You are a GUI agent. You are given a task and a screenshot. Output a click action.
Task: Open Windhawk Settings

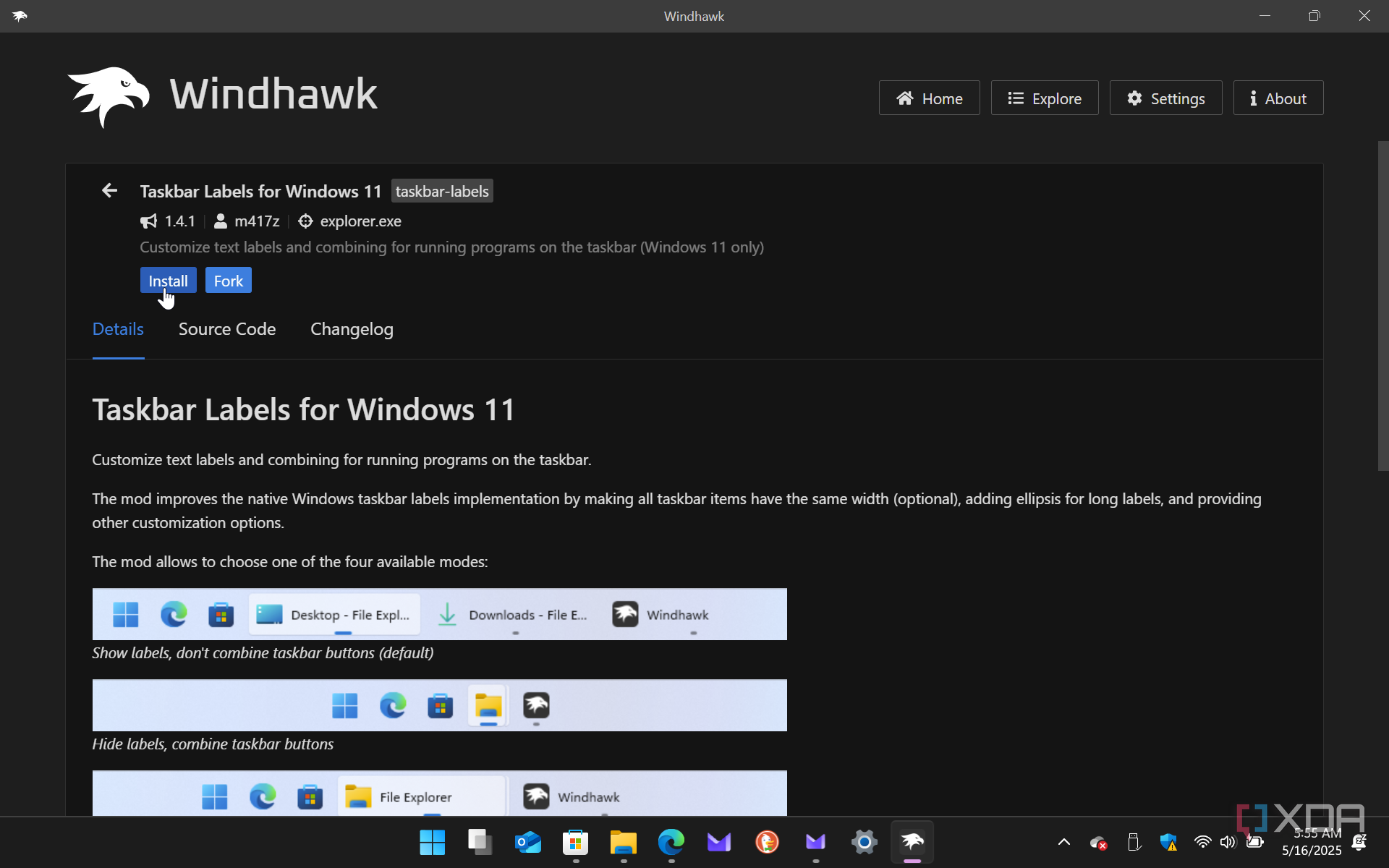click(1165, 98)
